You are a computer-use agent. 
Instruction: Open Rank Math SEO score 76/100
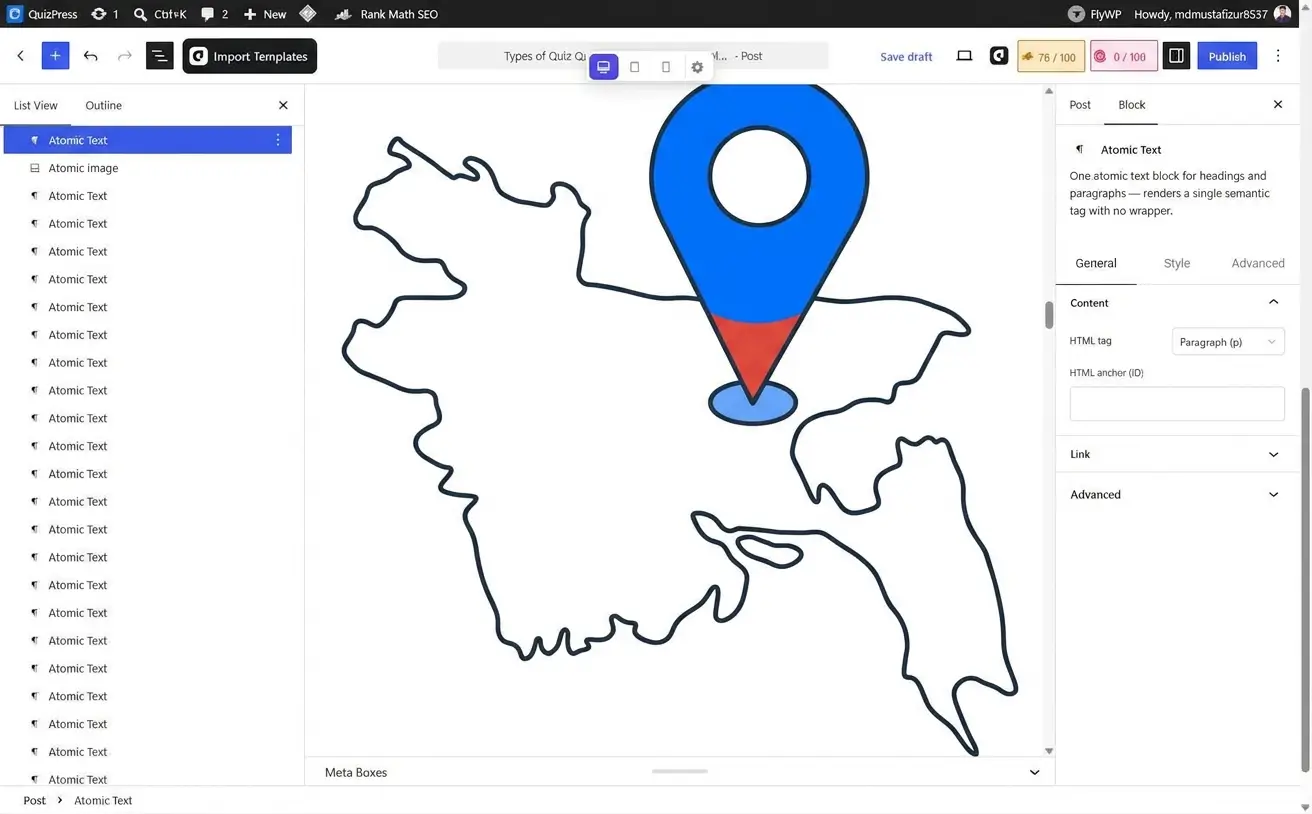pos(1051,56)
